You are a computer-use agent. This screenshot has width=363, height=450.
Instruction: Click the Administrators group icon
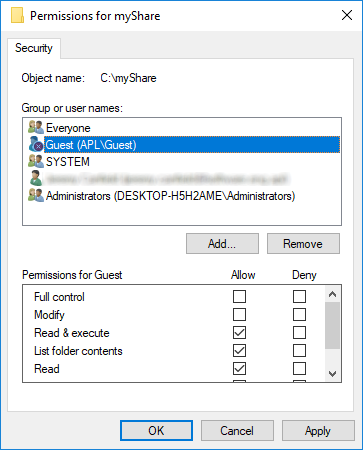pyautogui.click(x=36, y=195)
